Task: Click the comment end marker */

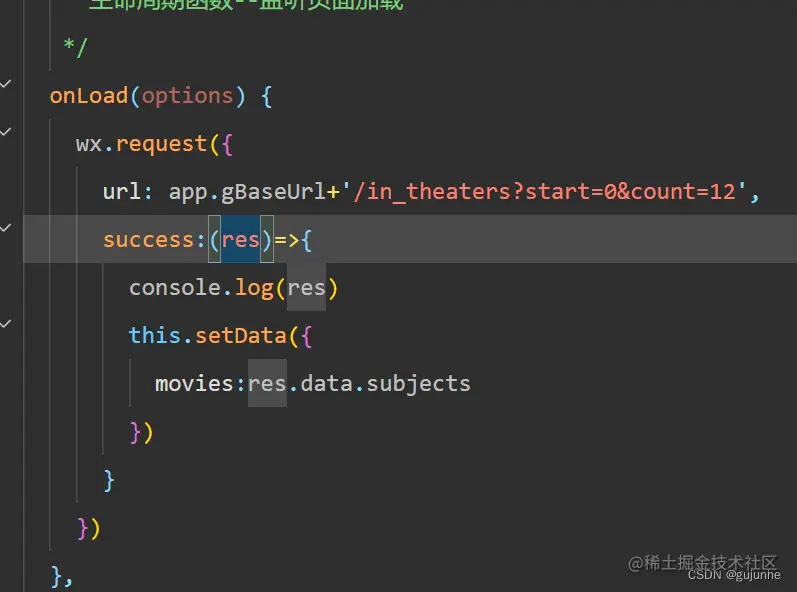Action: tap(76, 48)
